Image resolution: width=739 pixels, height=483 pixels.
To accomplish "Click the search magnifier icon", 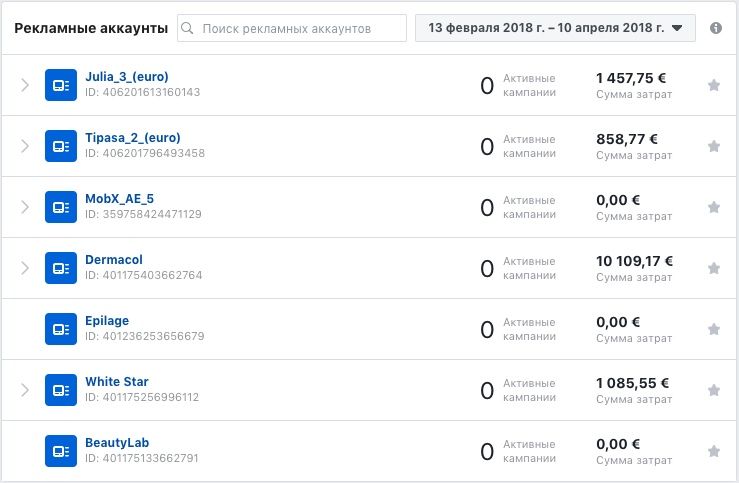I will click(x=187, y=28).
